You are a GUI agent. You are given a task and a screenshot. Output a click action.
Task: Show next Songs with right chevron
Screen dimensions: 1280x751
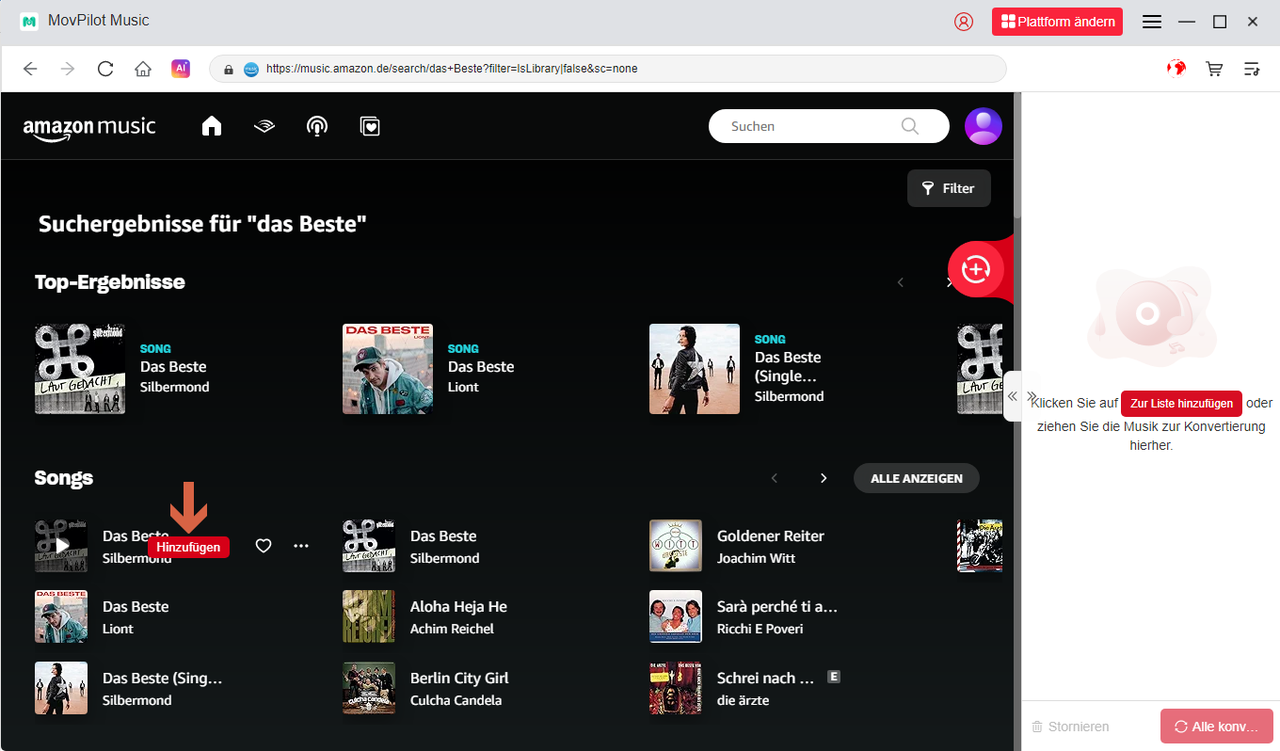point(824,478)
